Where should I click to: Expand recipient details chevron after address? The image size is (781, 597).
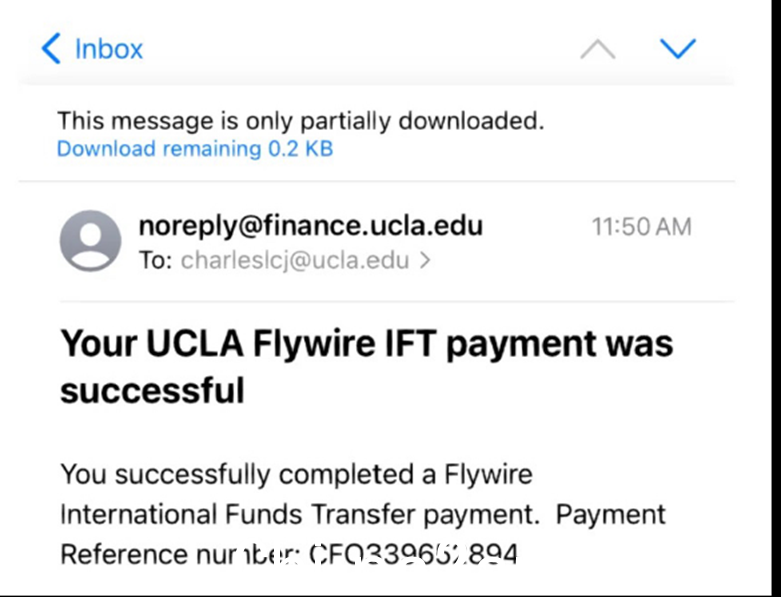425,260
